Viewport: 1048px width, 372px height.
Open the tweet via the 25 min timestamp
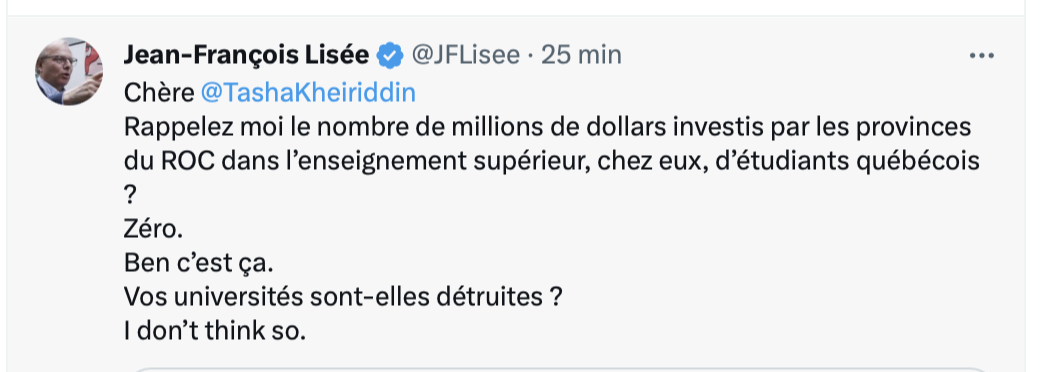(581, 55)
